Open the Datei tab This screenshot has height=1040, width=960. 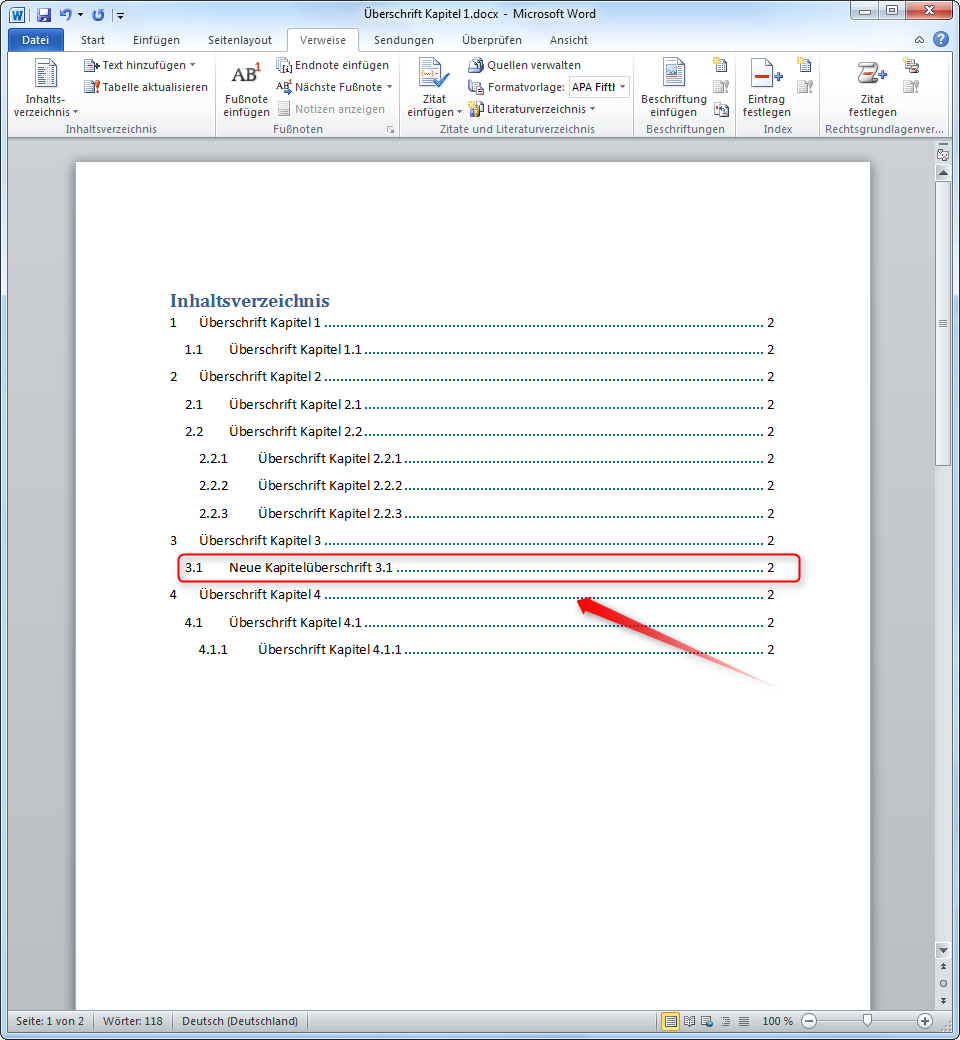pos(35,40)
